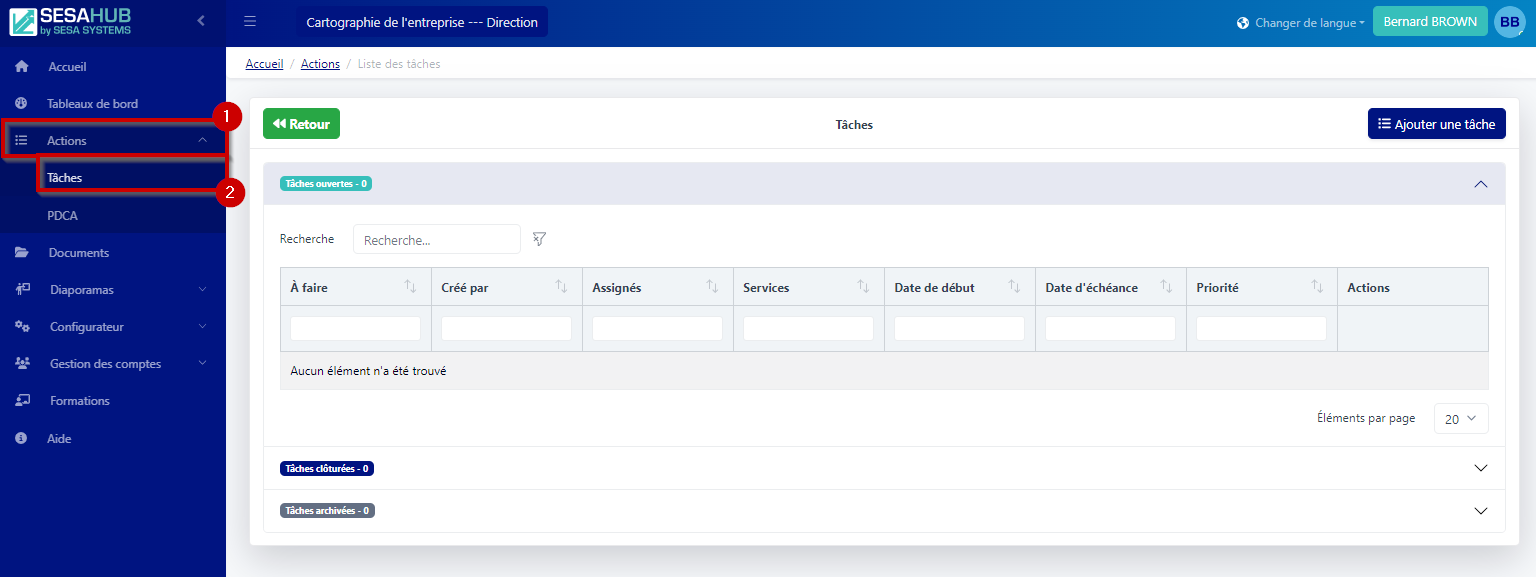
Task: Open the Éléments par page dropdown
Action: pyautogui.click(x=1460, y=419)
